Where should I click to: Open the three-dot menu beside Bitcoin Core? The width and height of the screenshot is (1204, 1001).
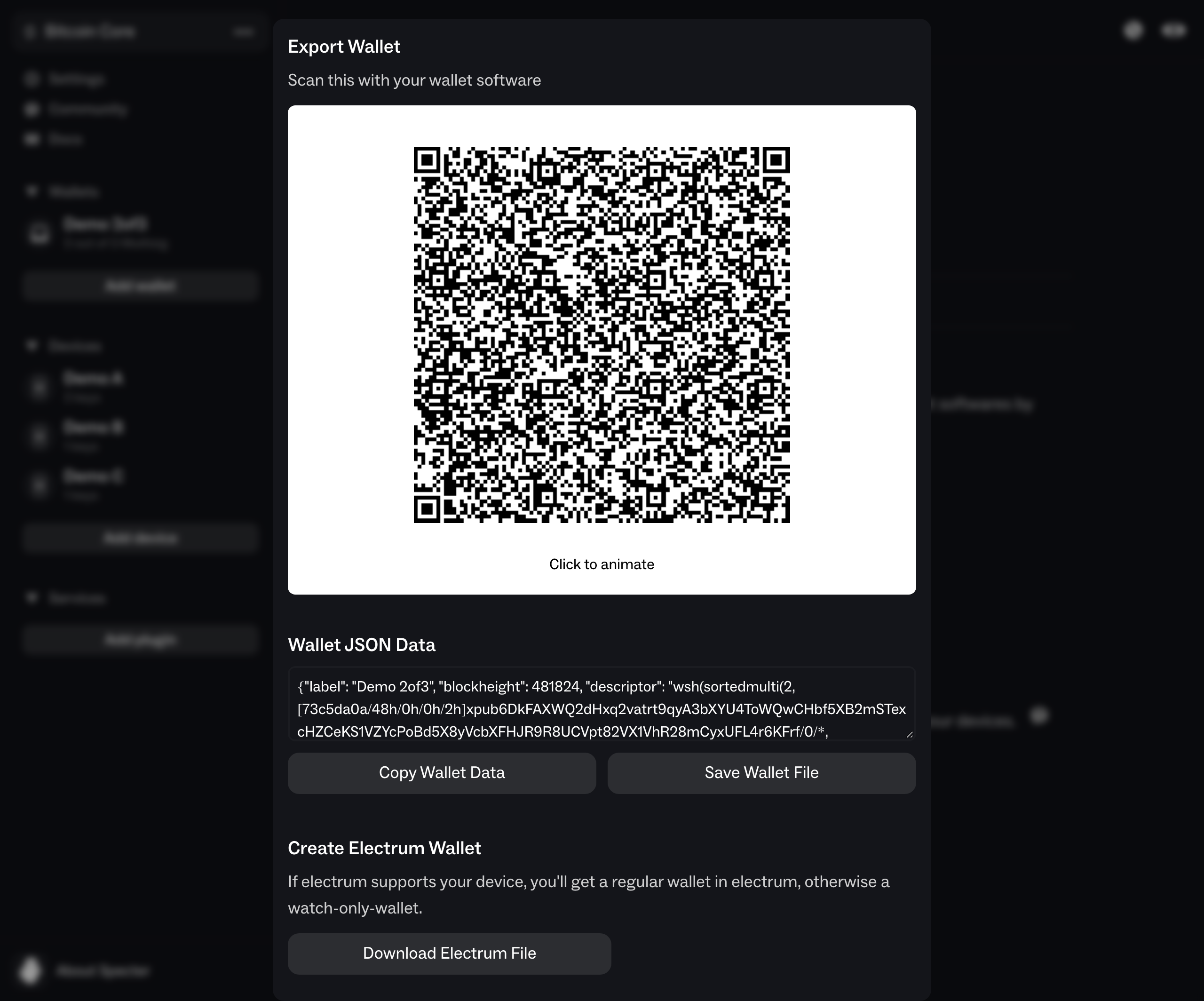point(244,32)
